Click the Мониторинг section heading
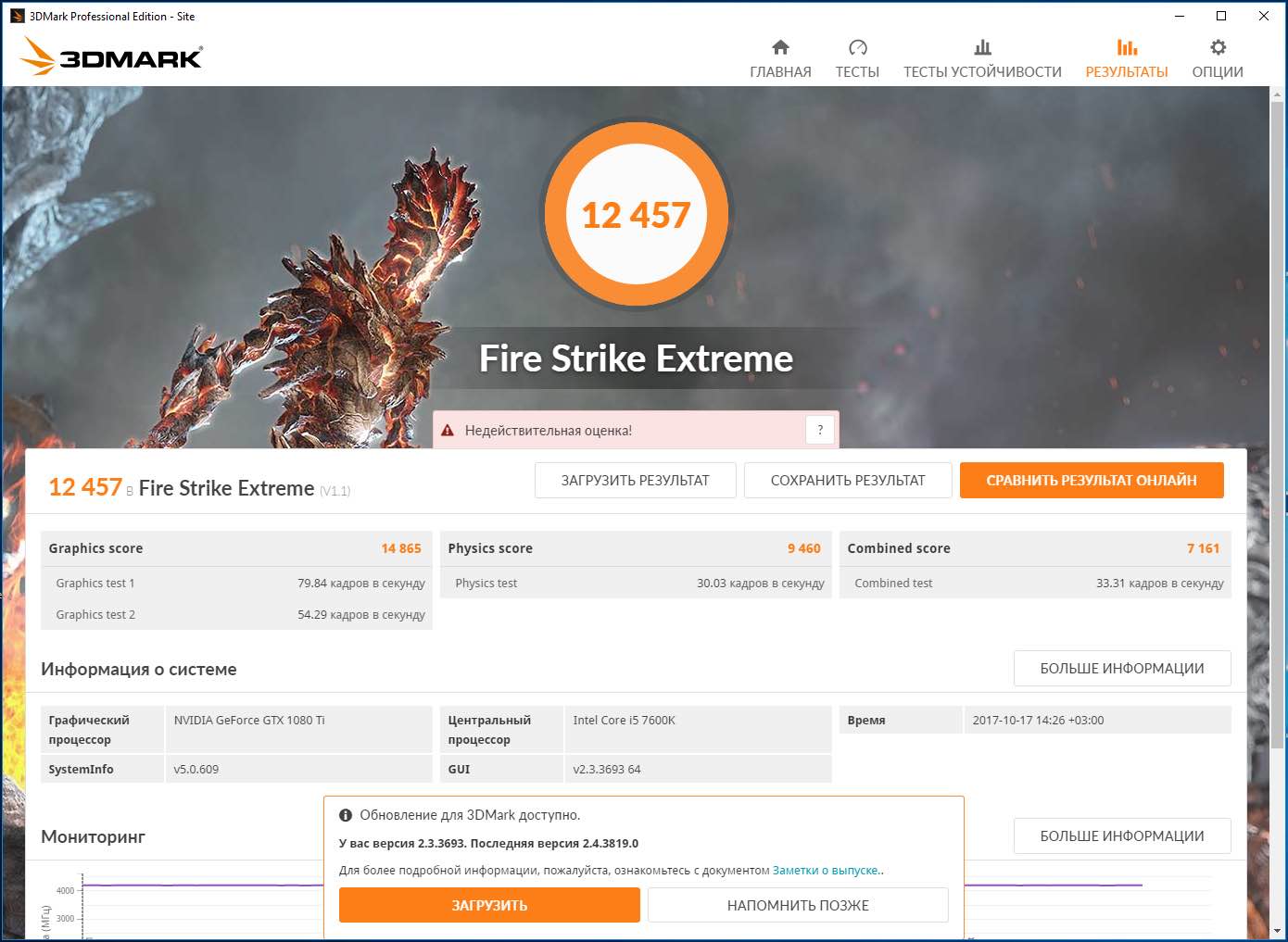 tap(94, 836)
